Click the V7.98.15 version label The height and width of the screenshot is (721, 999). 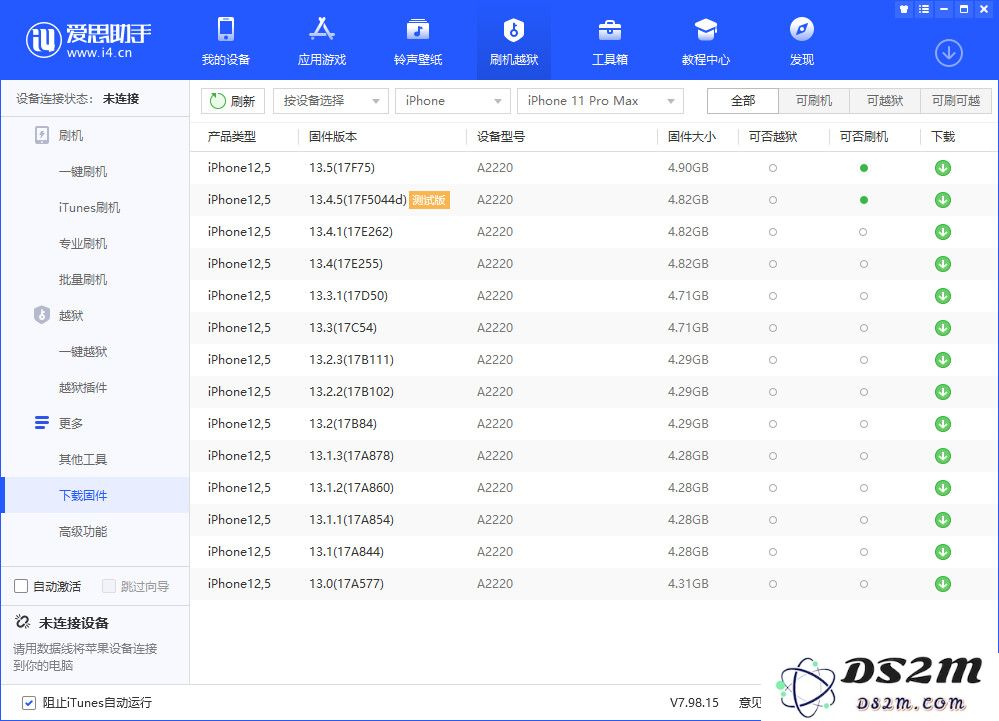[694, 703]
